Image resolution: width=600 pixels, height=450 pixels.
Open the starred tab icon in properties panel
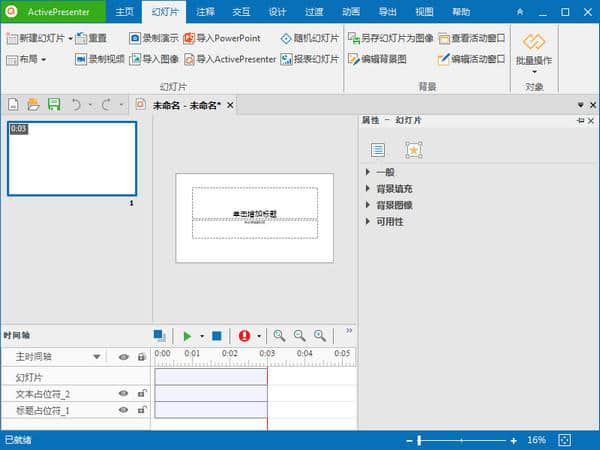(x=413, y=150)
